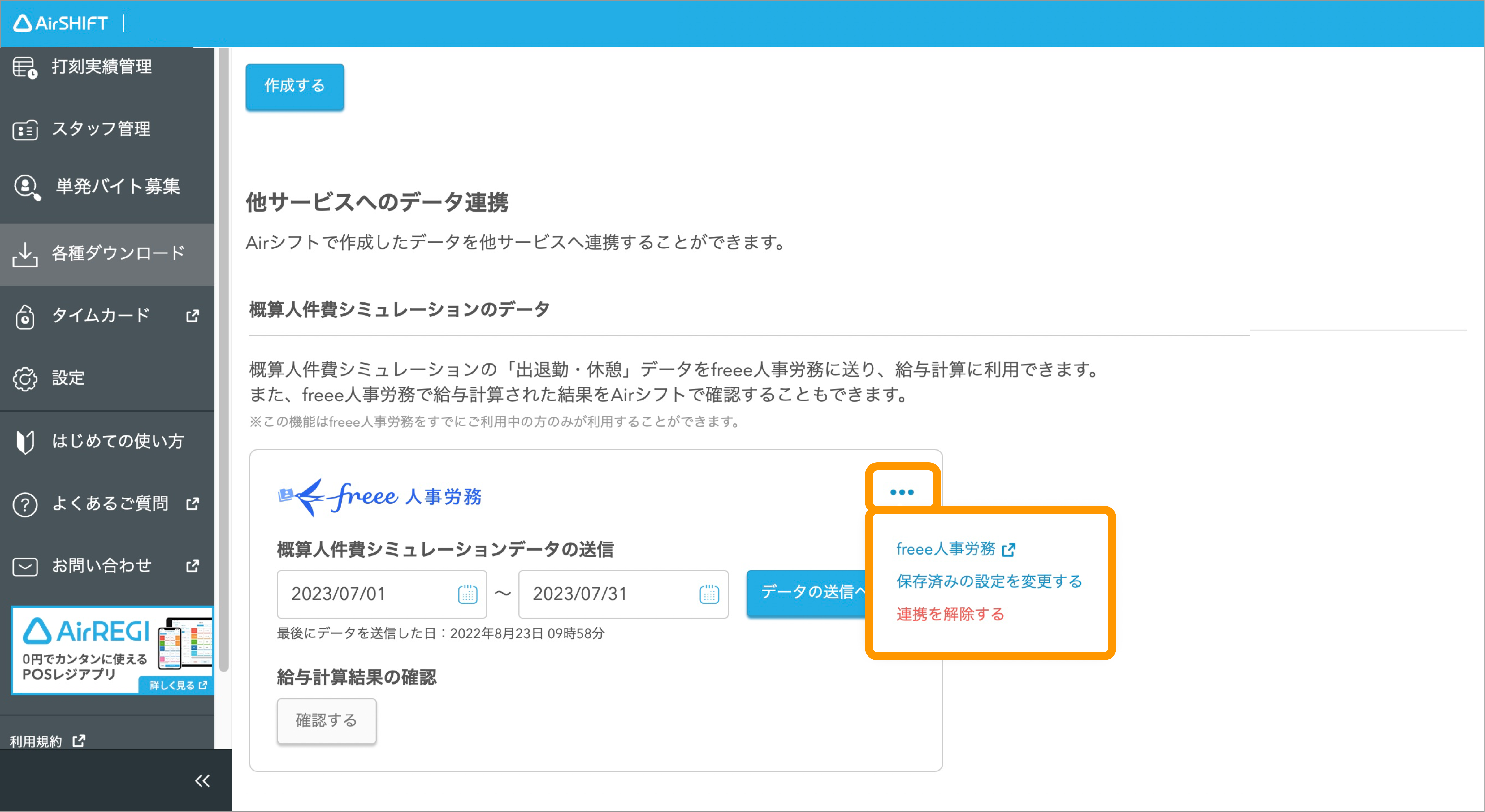
Task: Click 詳しく見る on AirREGI banner
Action: (x=176, y=685)
